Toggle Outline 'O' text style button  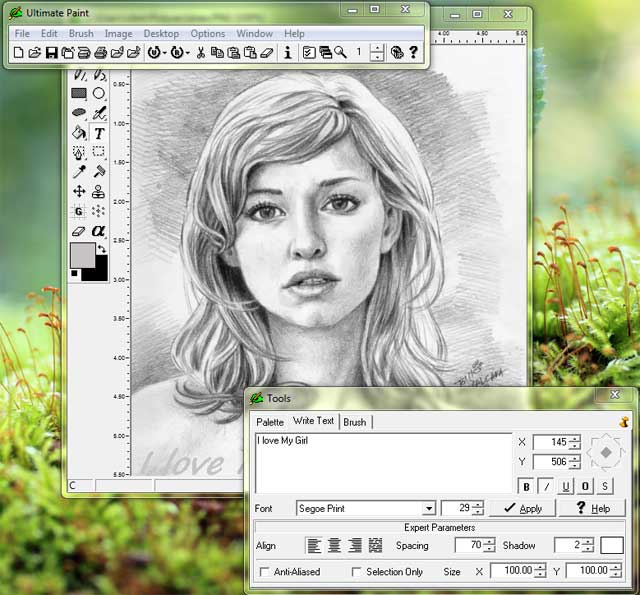point(585,486)
